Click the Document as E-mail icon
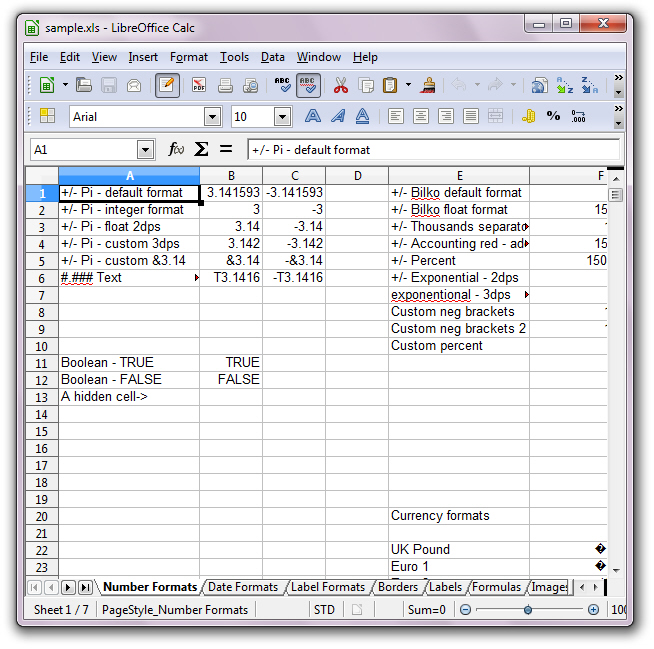Viewport: 654px width, 649px height. 134,86
